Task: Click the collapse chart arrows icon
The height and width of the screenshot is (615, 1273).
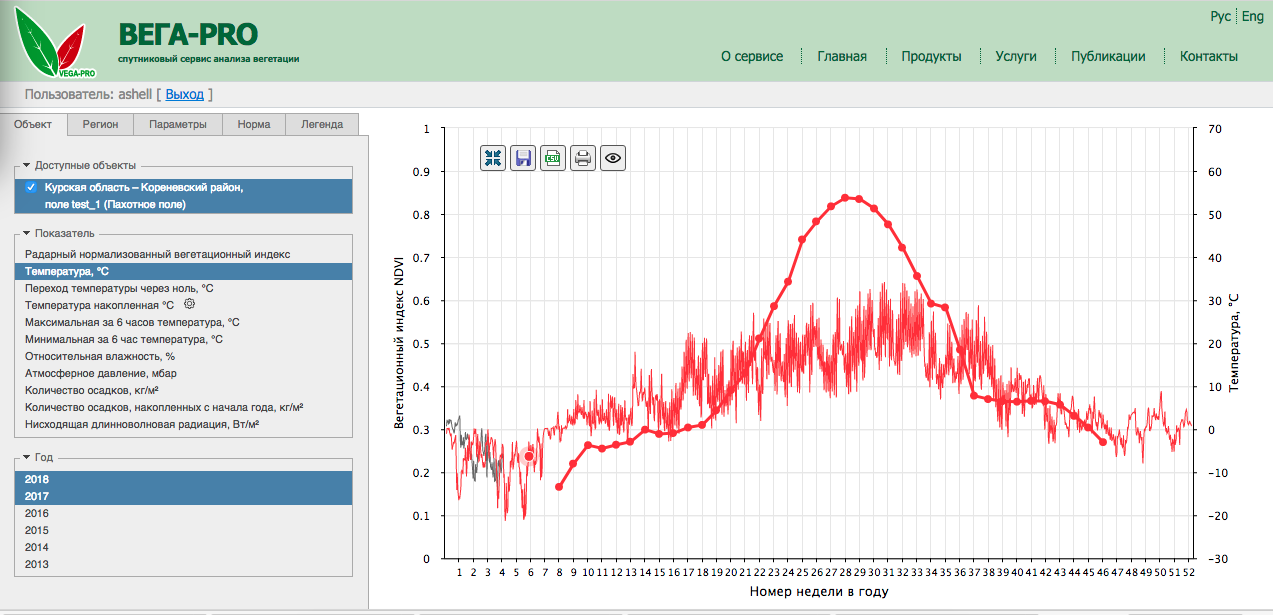Action: [493, 158]
